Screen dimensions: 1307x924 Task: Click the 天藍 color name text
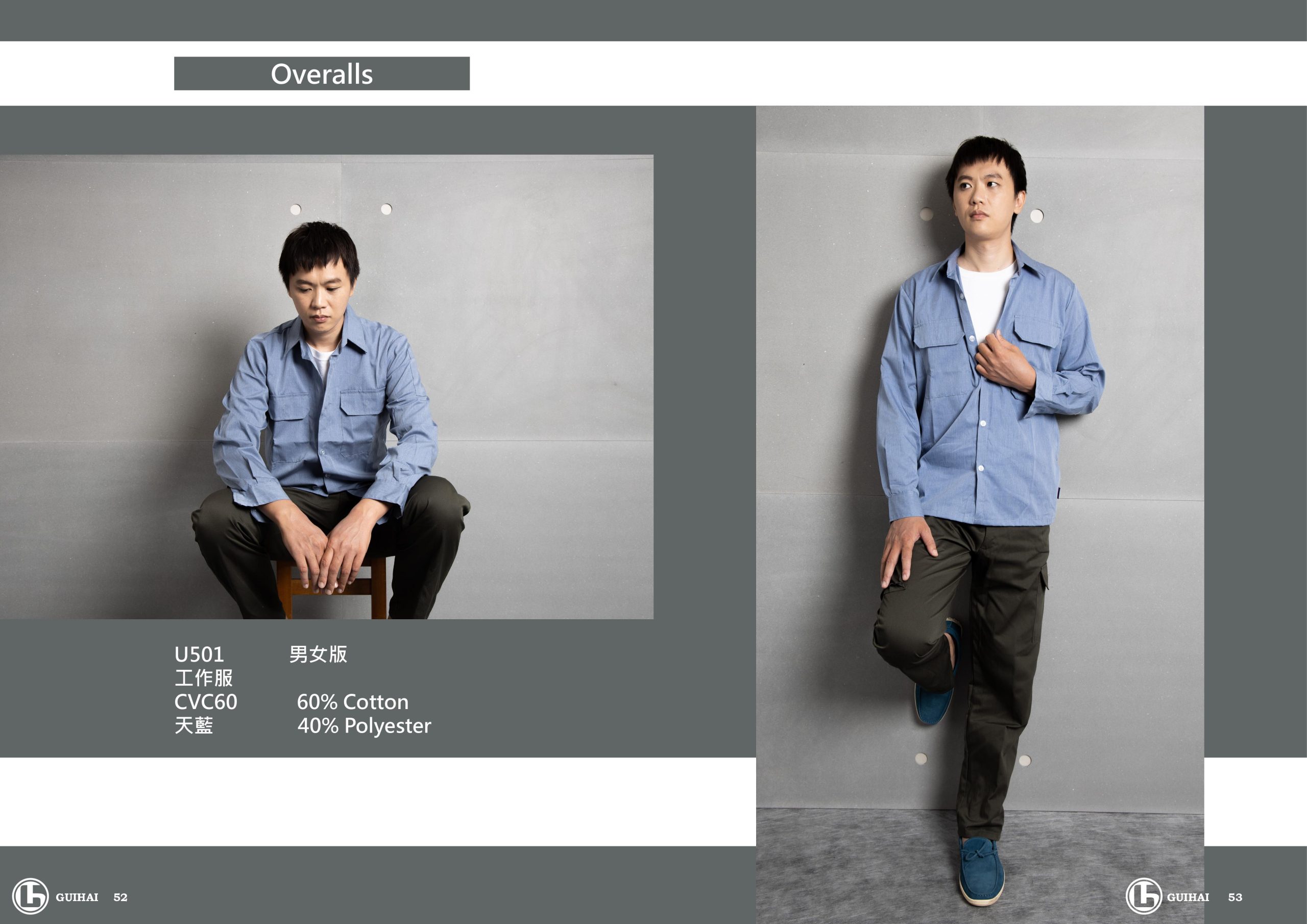[x=193, y=726]
